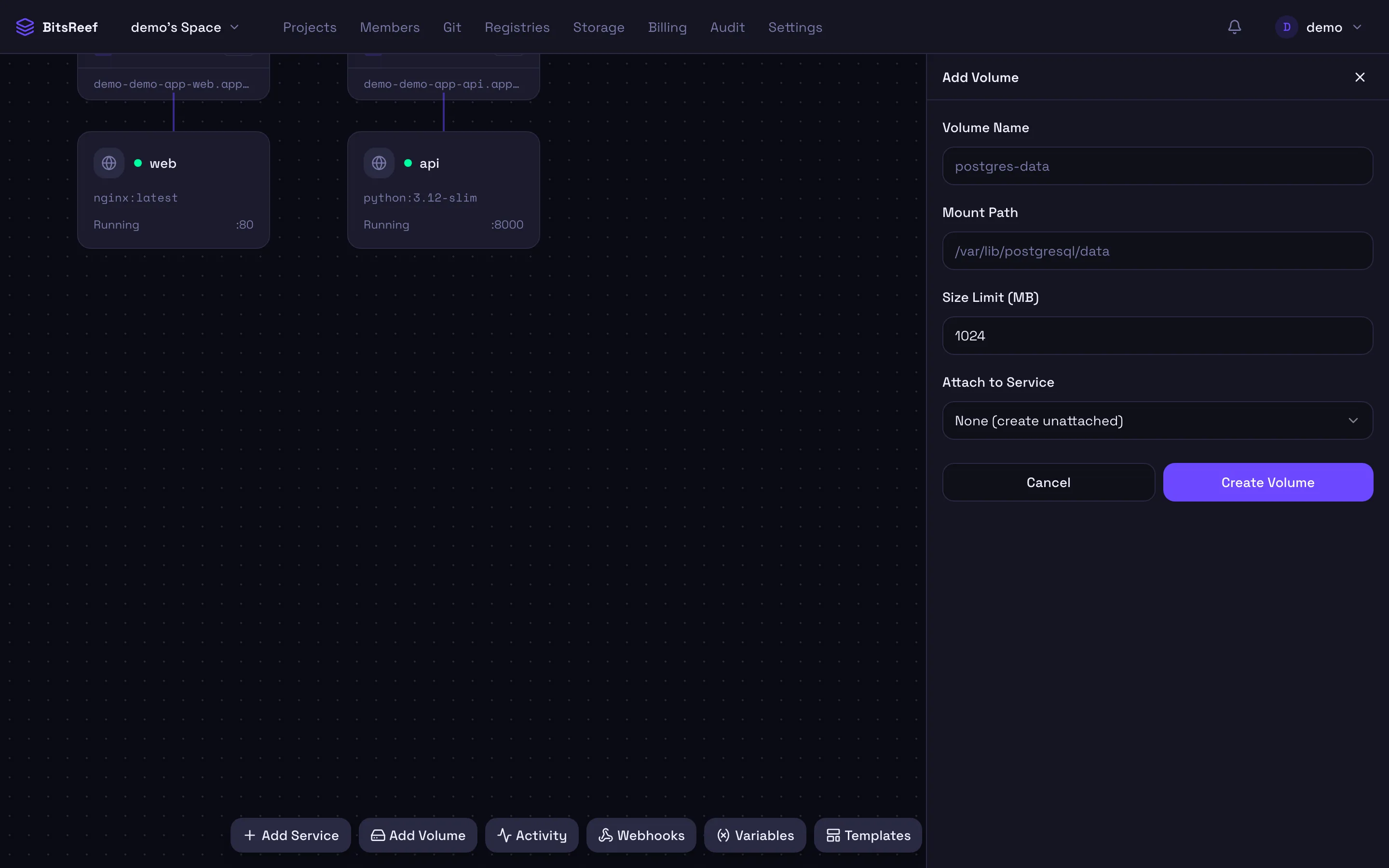Click the Add Volume toolbar button

[x=418, y=835]
